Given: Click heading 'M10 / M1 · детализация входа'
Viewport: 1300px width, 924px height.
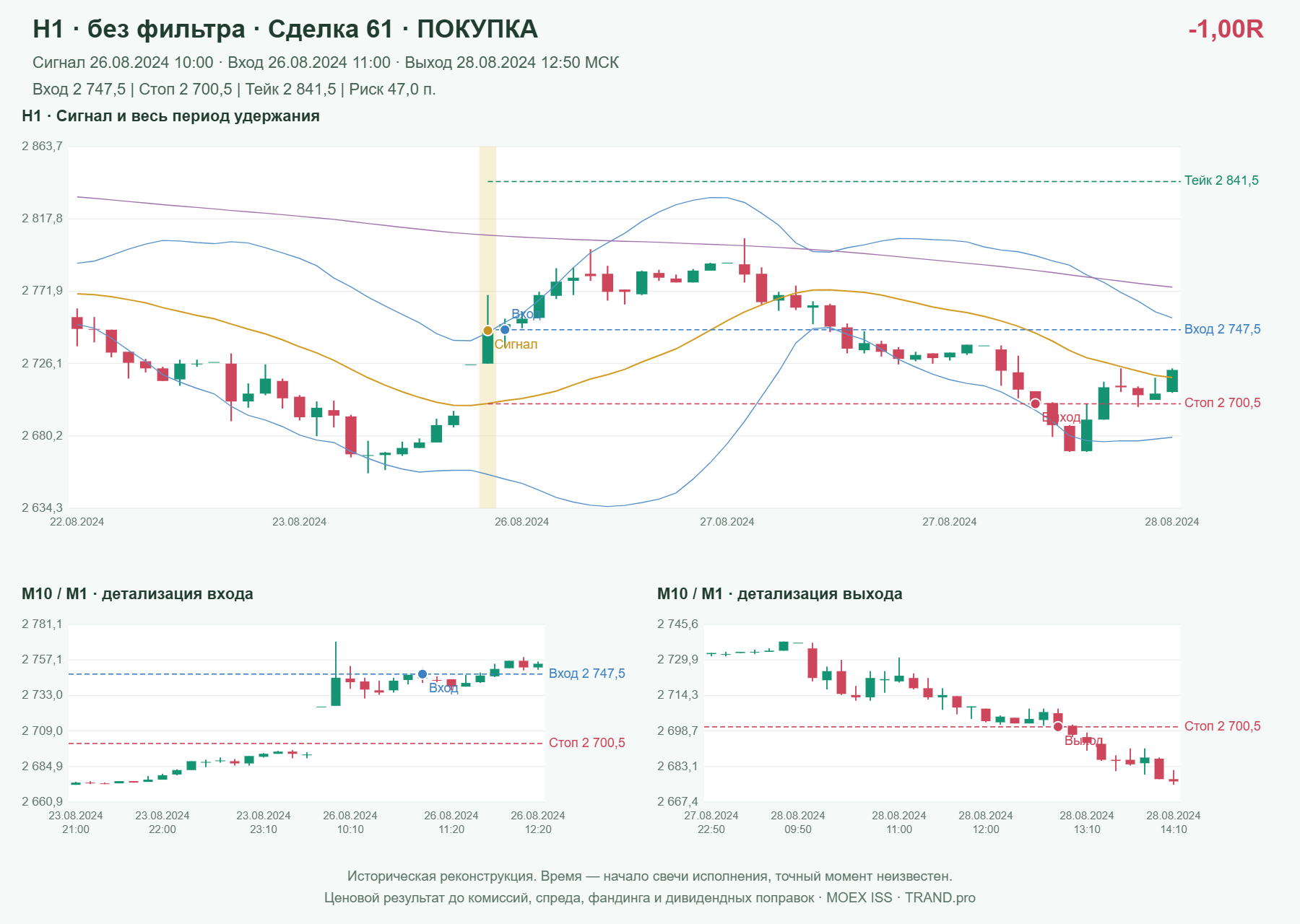Looking at the screenshot, I should click(137, 594).
